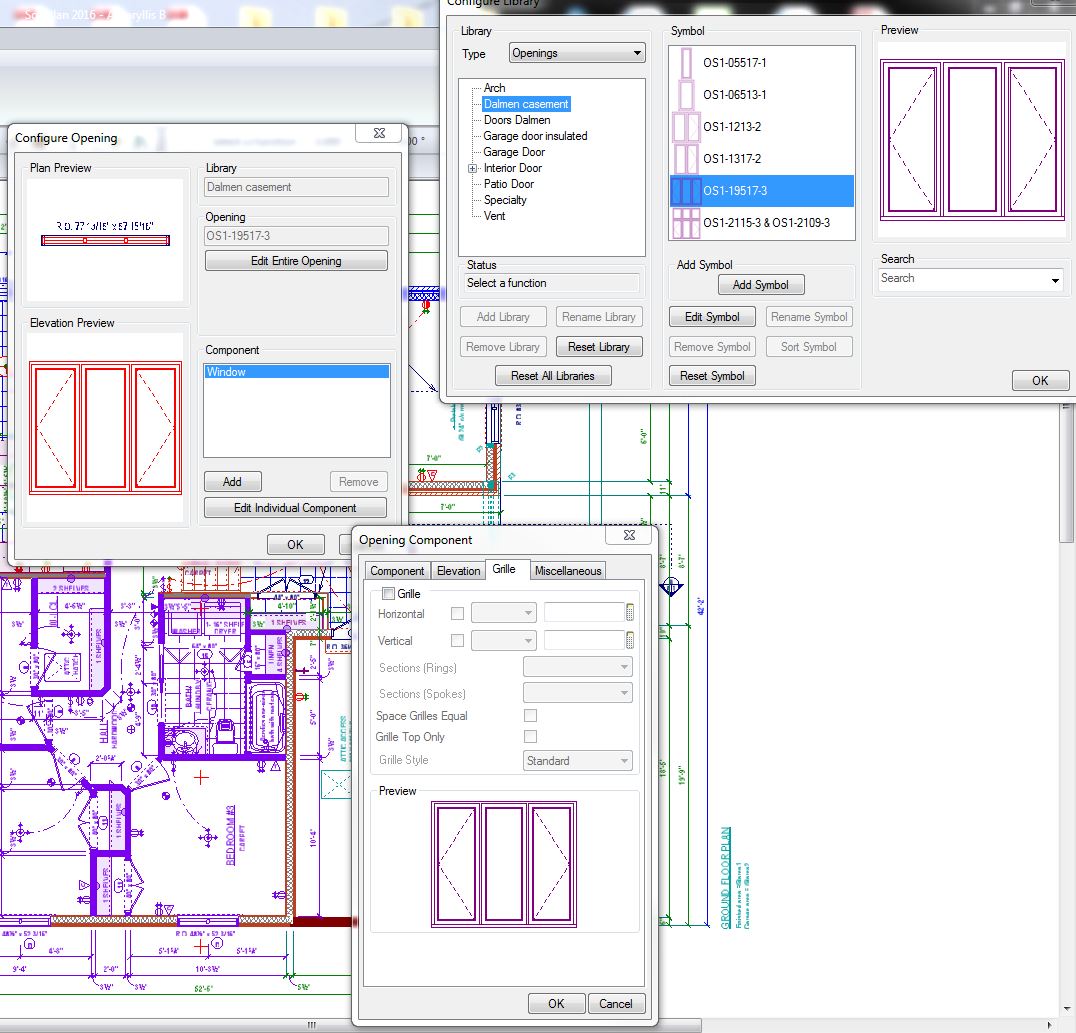Screen dimensions: 1076x1033
Task: Click OK in Opening Component dialog
Action: click(x=557, y=1003)
